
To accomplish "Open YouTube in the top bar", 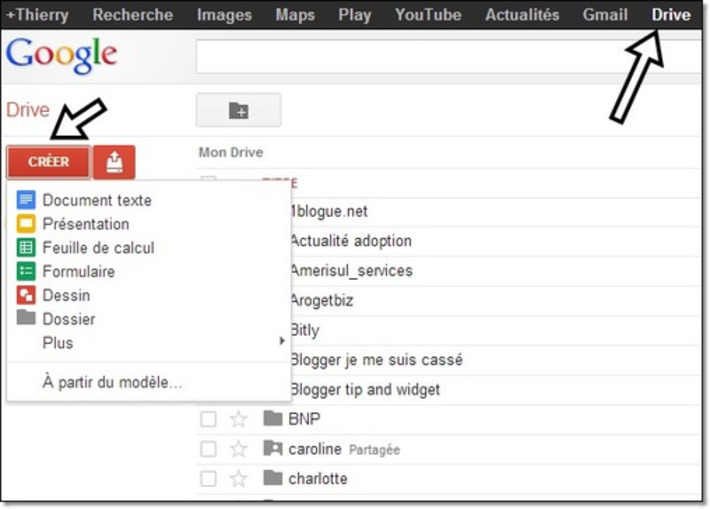I will click(x=428, y=14).
